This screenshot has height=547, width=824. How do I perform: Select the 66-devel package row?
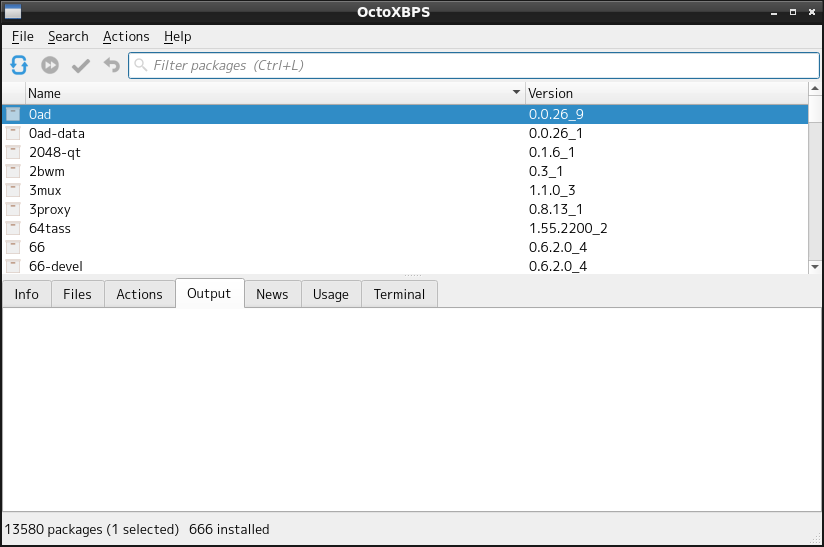405,266
